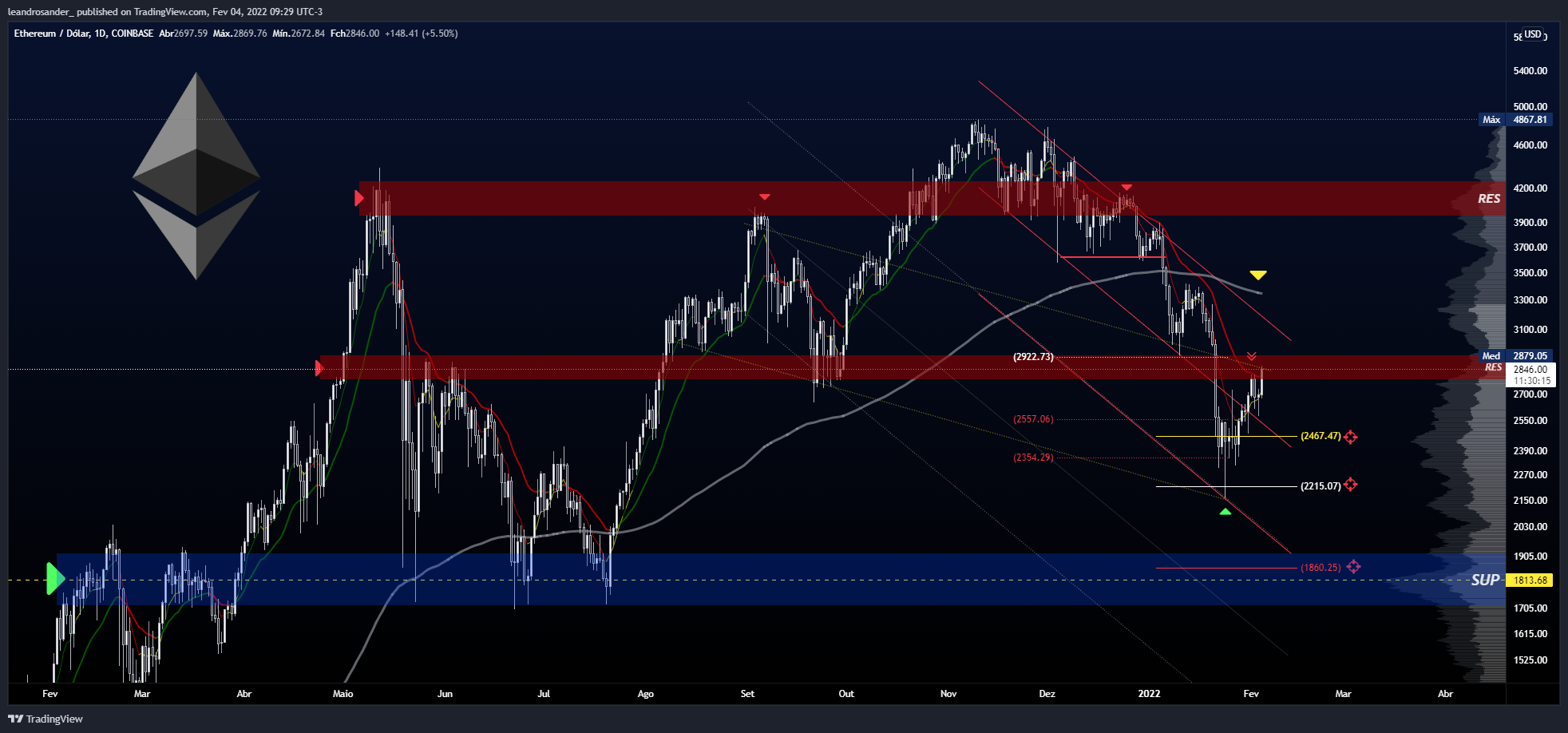Screen dimensions: 1568x733
Task: Click the green up-pointing triangle below the January low
Action: 1225,511
